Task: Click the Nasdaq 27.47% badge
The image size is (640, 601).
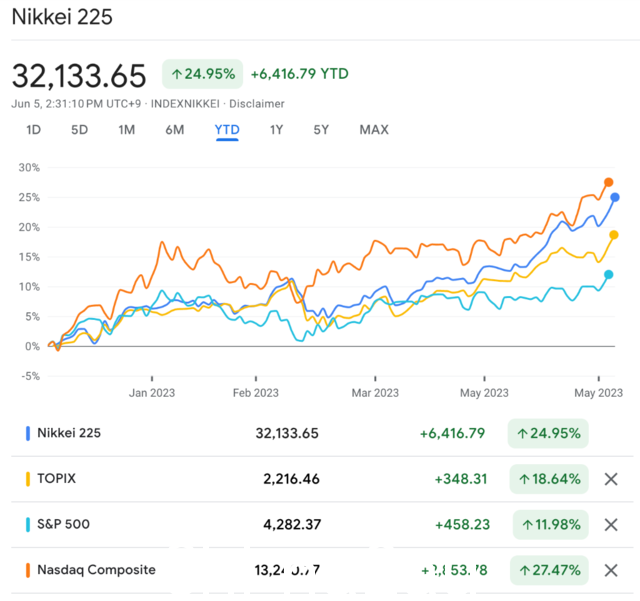Action: [549, 570]
